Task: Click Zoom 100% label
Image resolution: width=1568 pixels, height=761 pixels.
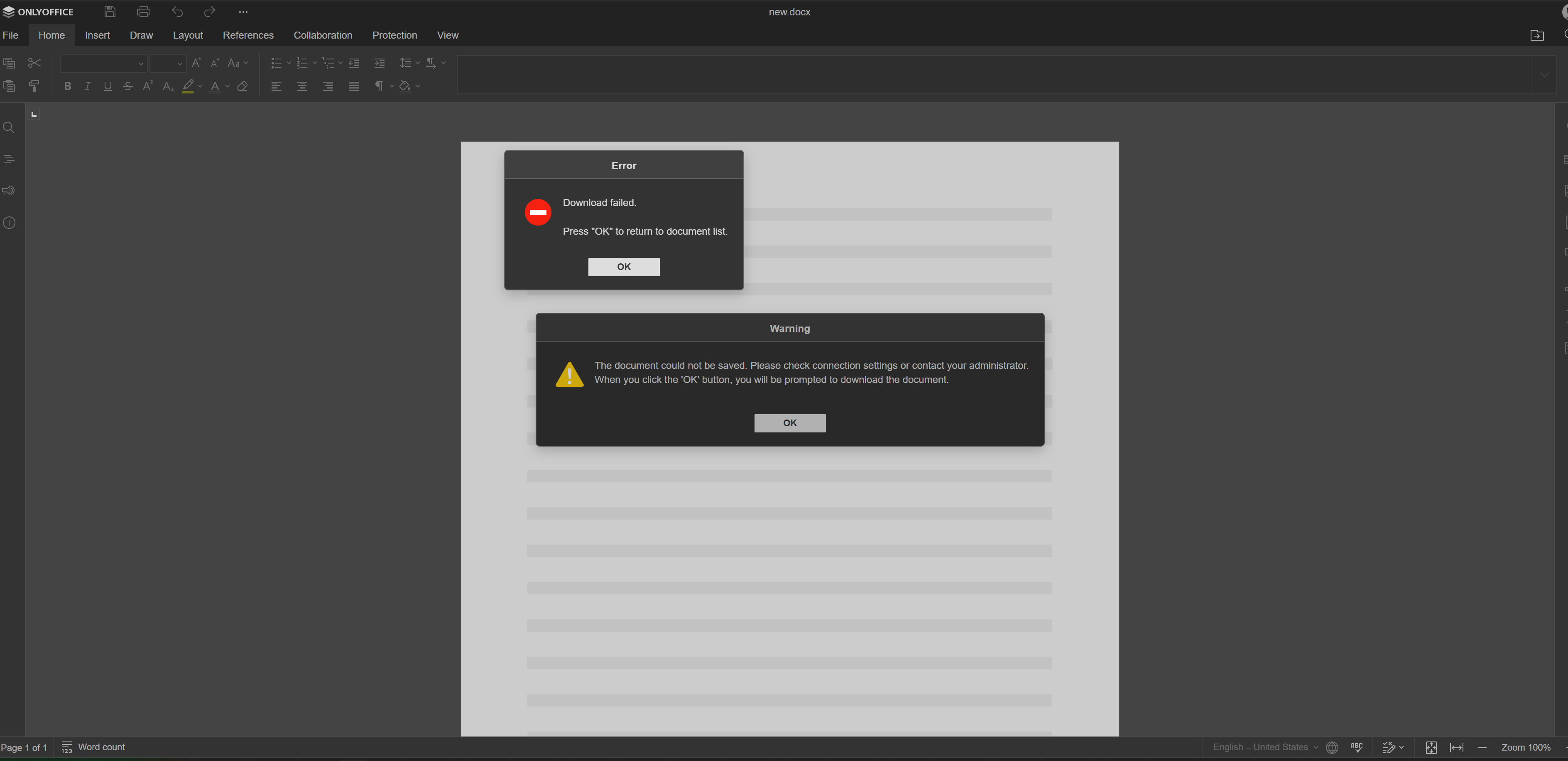Action: tap(1525, 747)
